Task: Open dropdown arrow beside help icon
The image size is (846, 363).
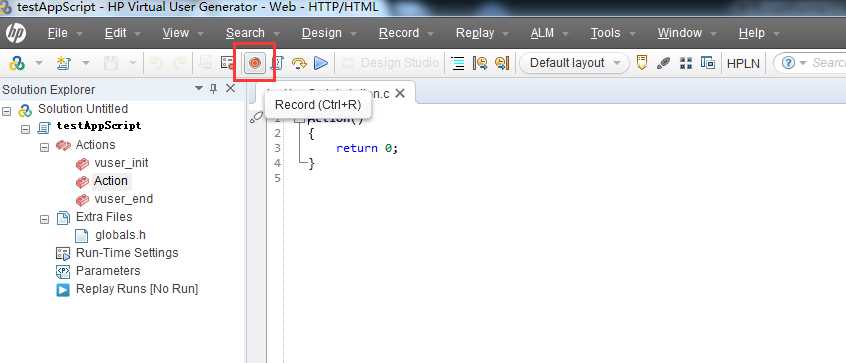Action: [802, 63]
